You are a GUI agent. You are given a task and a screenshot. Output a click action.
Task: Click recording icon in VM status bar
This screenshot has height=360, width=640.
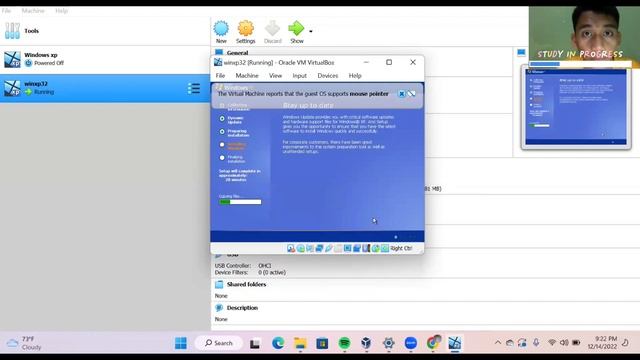point(357,248)
